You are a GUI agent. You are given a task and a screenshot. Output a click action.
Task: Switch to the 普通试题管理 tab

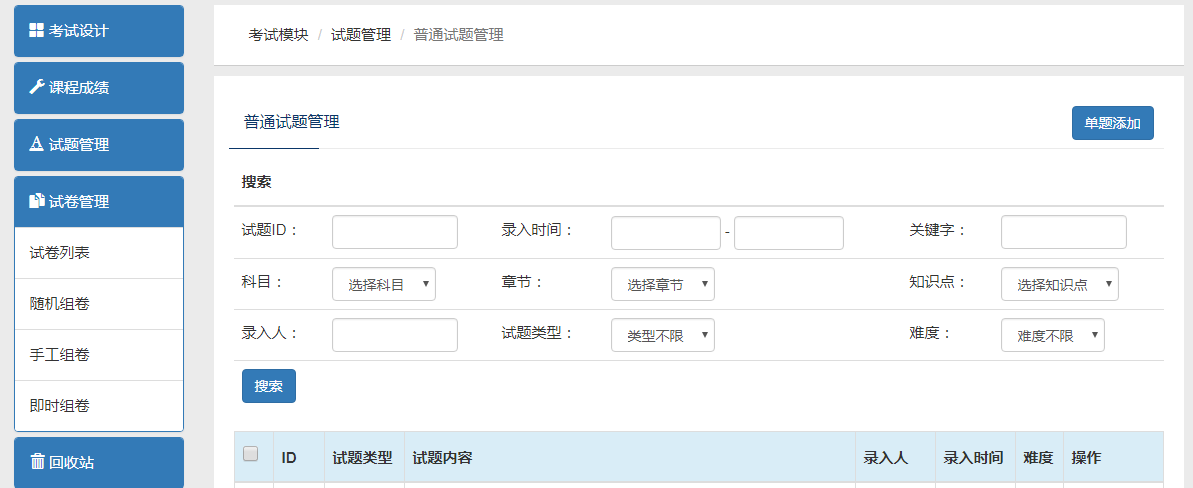point(292,123)
